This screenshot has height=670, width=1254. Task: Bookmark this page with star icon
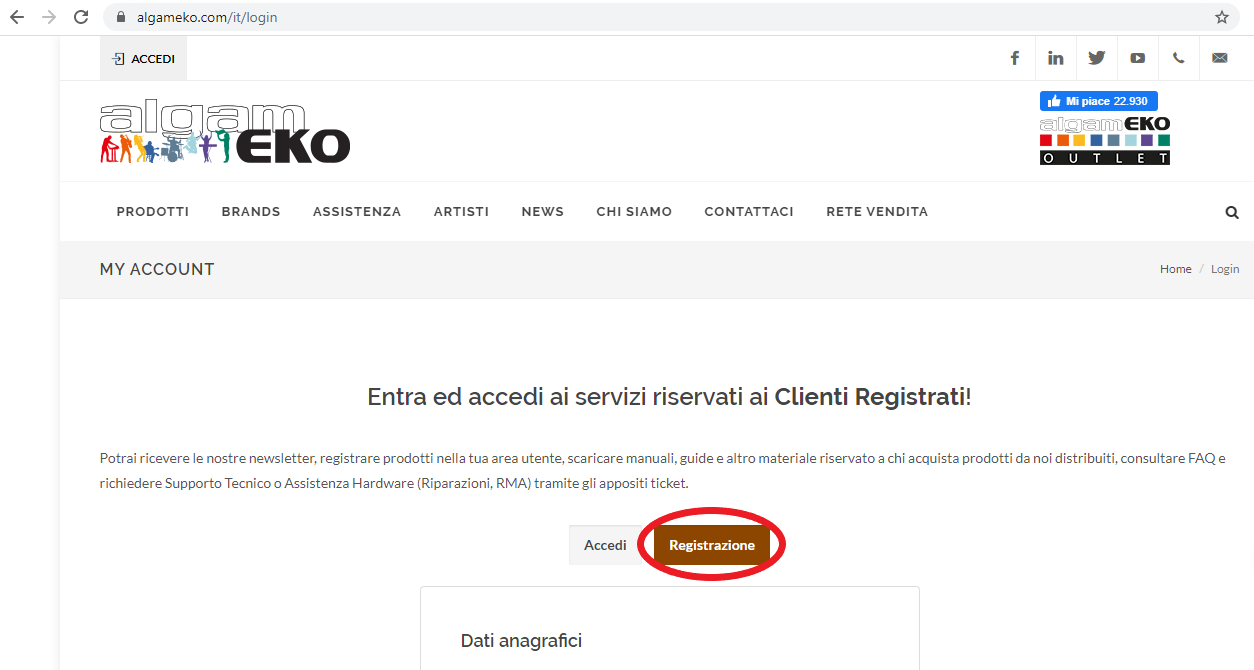coord(1222,17)
